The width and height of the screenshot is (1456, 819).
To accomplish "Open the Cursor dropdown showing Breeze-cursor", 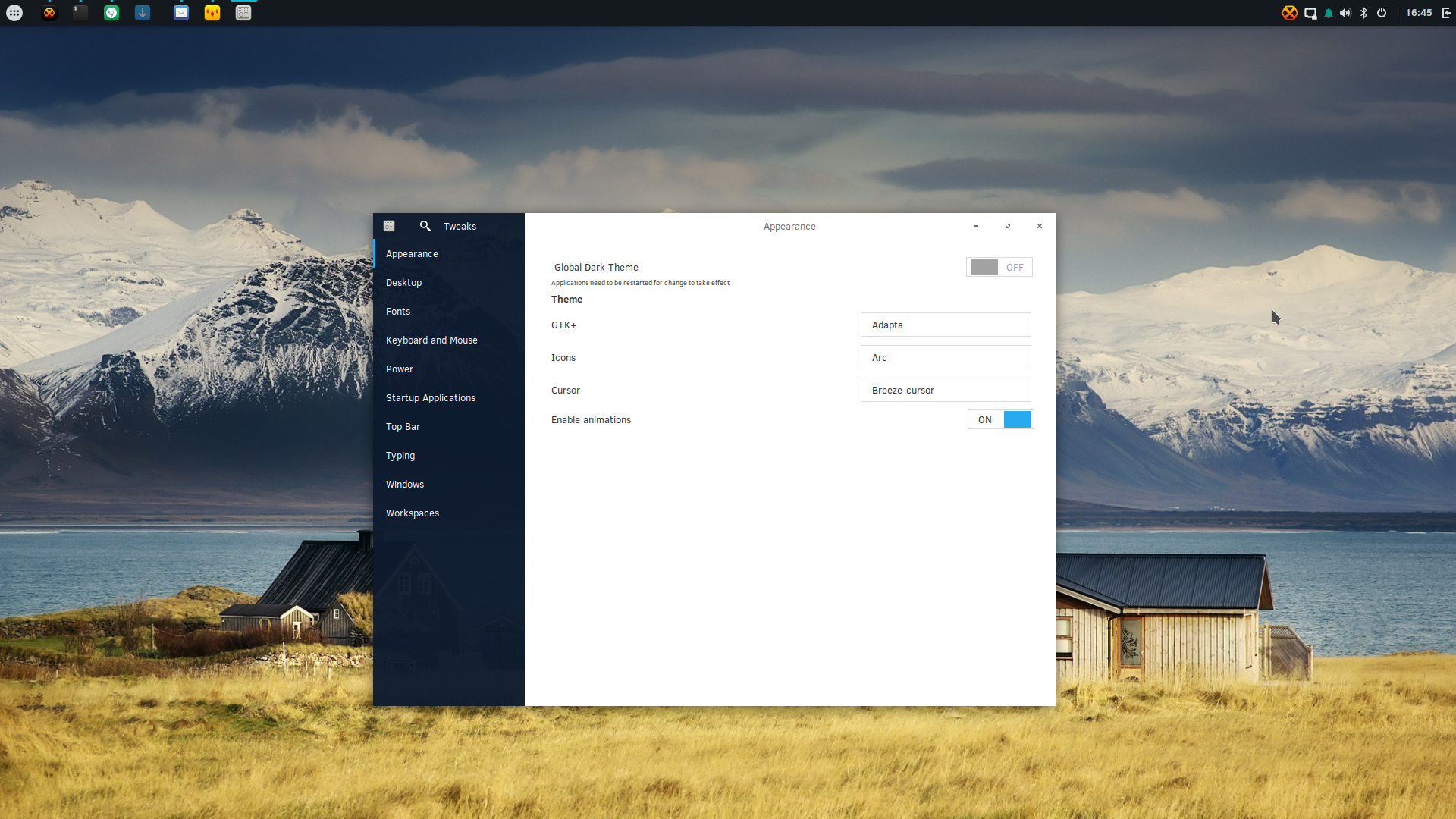I will pos(946,390).
